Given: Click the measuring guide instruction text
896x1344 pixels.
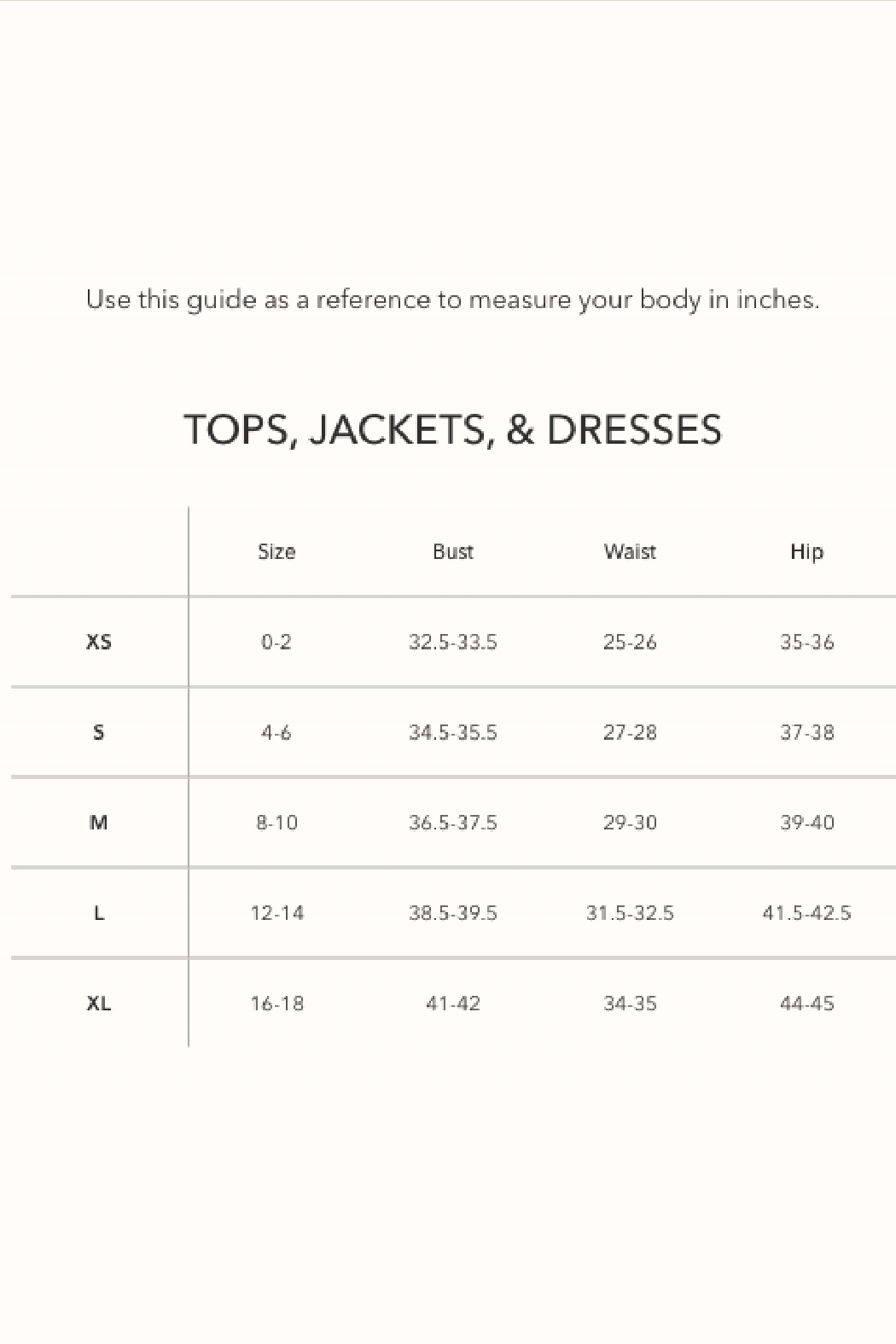Looking at the screenshot, I should click(452, 300).
